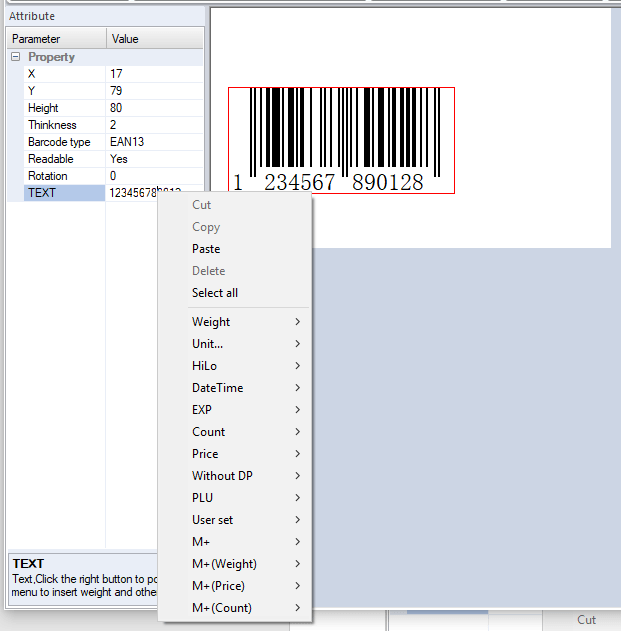Click the Cut context menu entry
This screenshot has height=631, width=621.
(234, 205)
